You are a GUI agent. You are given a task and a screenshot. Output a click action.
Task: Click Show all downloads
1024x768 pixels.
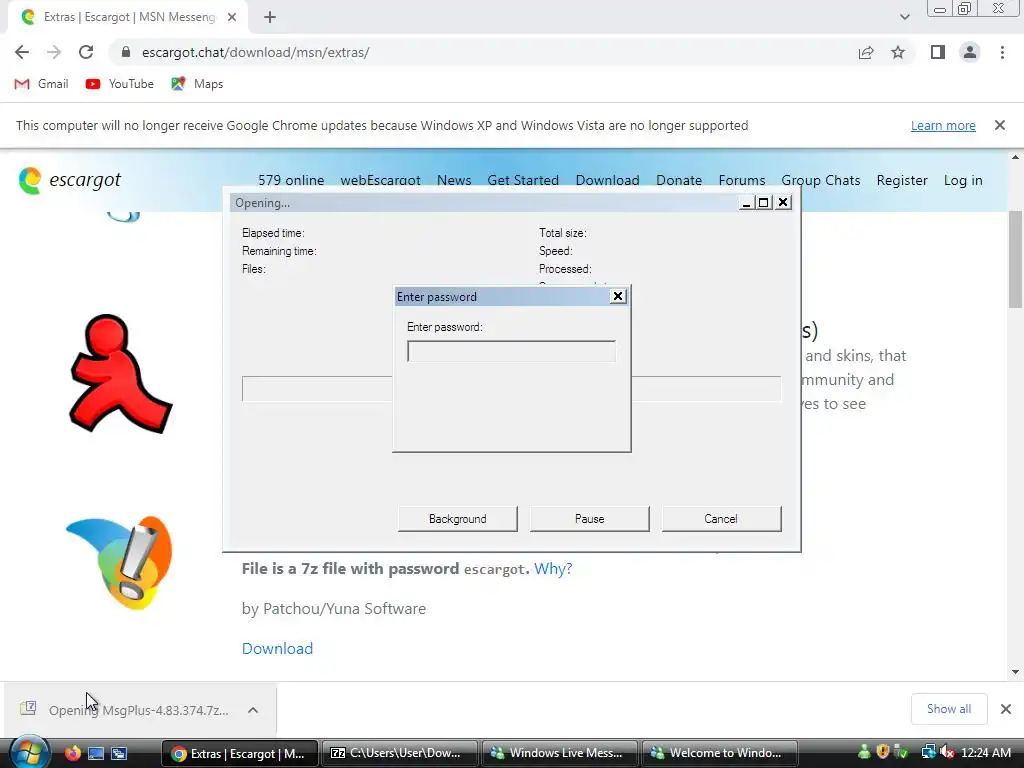[x=949, y=709]
